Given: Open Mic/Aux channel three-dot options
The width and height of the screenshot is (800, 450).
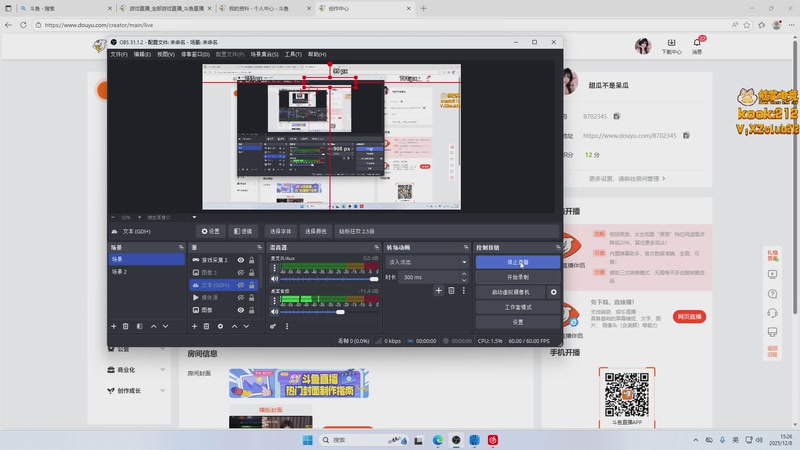Looking at the screenshot, I should pyautogui.click(x=274, y=268).
